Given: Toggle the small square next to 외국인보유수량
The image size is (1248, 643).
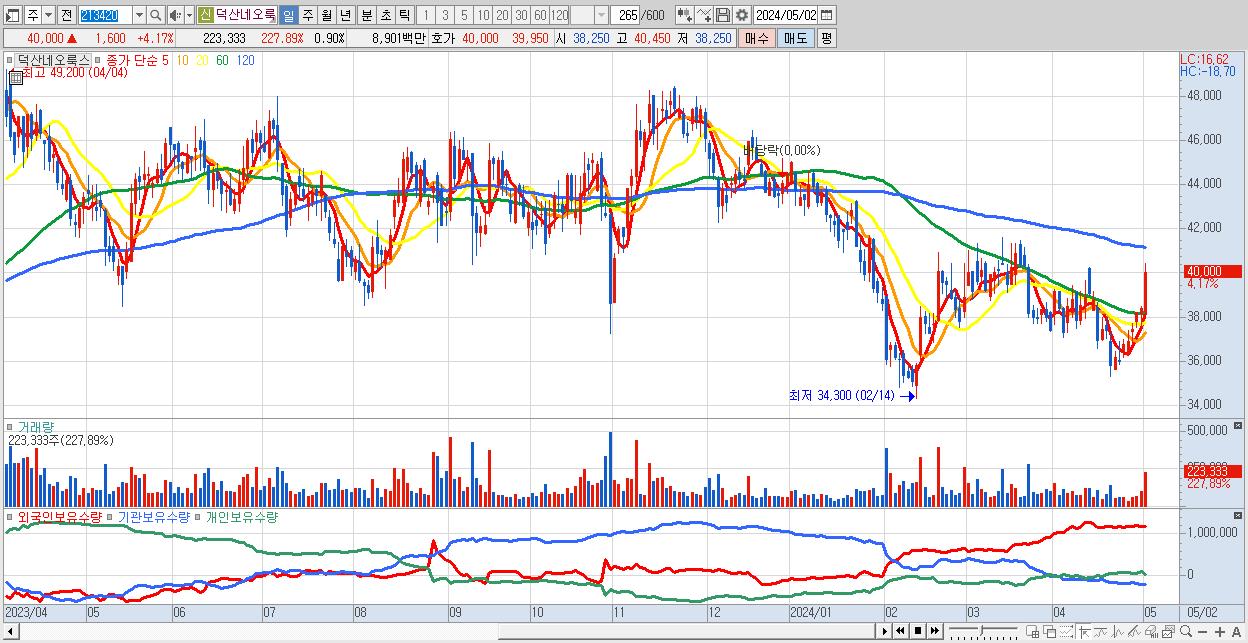Looking at the screenshot, I should tap(10, 517).
